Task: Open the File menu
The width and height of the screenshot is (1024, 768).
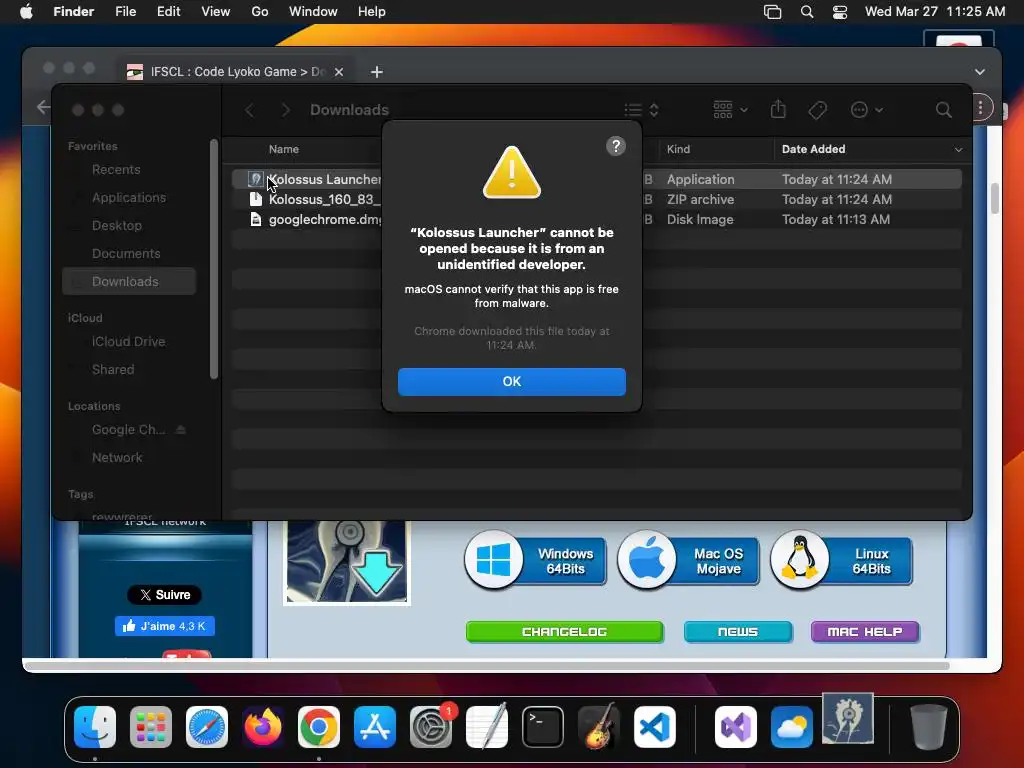Action: (125, 12)
